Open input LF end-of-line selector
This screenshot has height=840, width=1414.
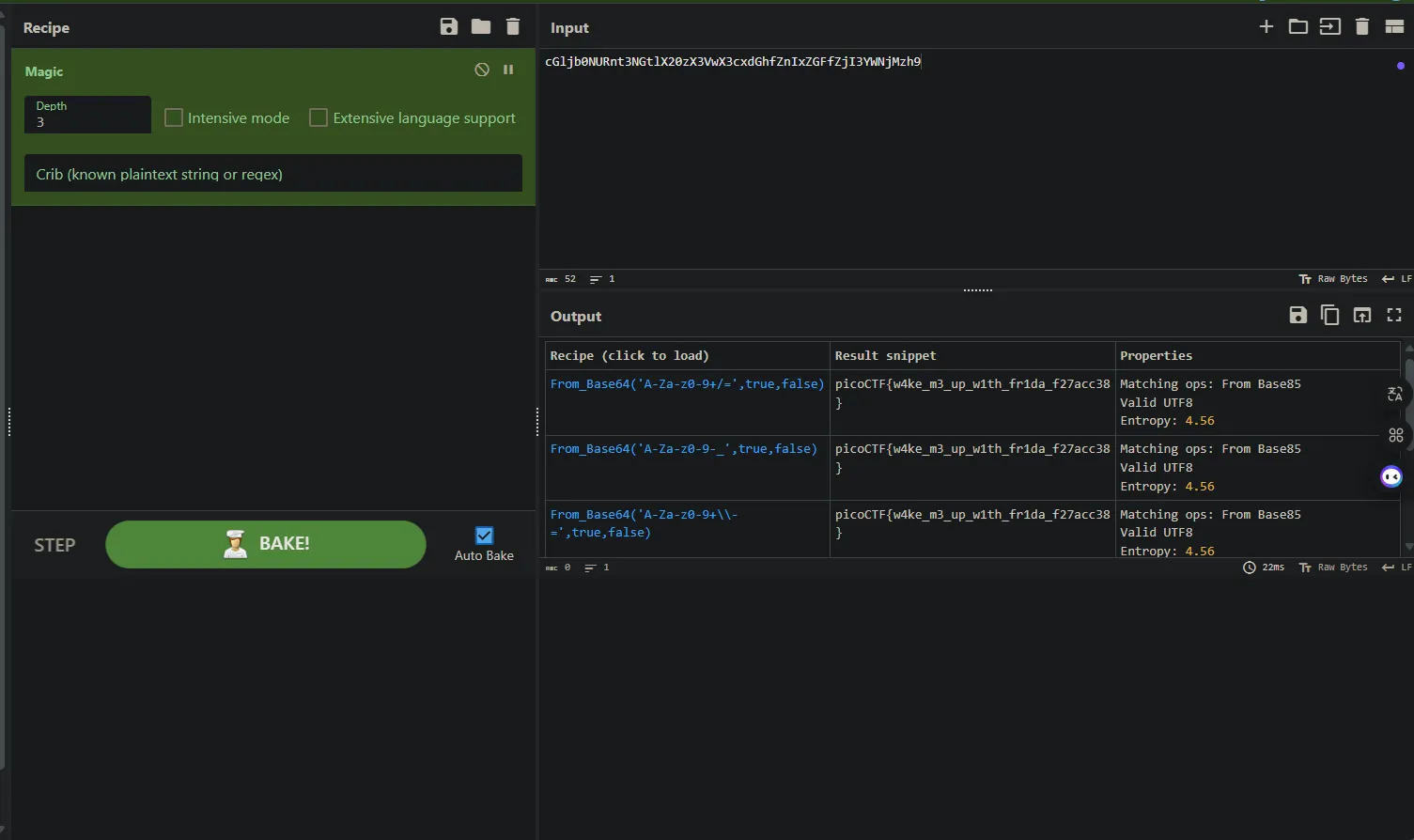[1397, 279]
